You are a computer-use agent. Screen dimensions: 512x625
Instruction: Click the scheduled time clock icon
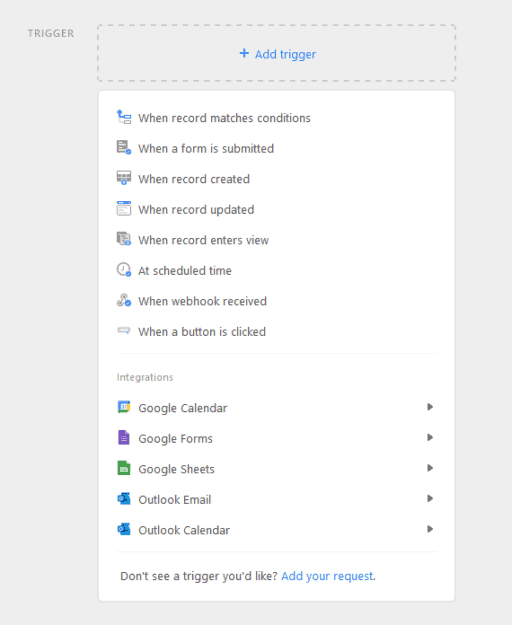click(124, 269)
